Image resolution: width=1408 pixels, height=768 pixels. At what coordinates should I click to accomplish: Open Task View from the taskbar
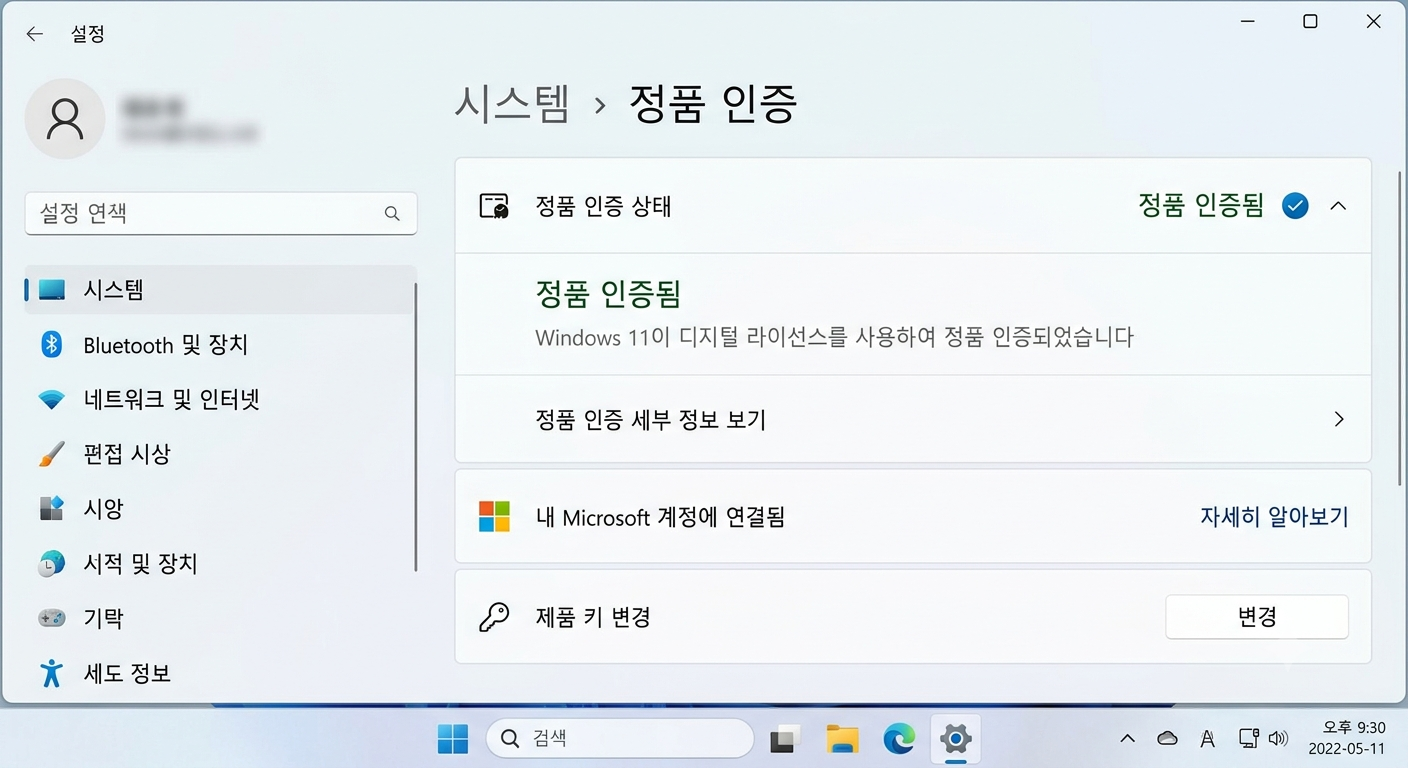tap(785, 740)
